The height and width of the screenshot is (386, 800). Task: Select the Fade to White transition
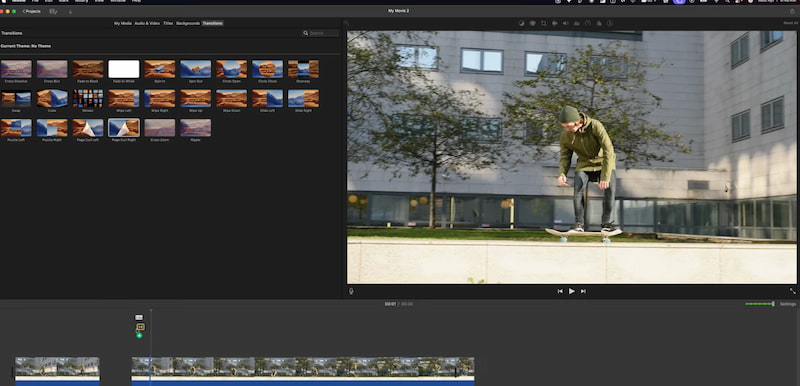click(123, 69)
